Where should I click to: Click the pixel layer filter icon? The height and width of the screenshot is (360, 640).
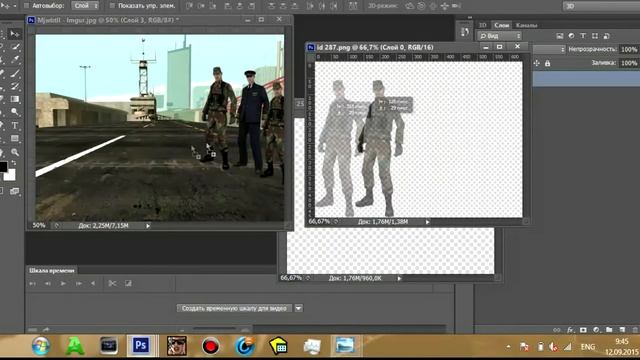[560, 36]
